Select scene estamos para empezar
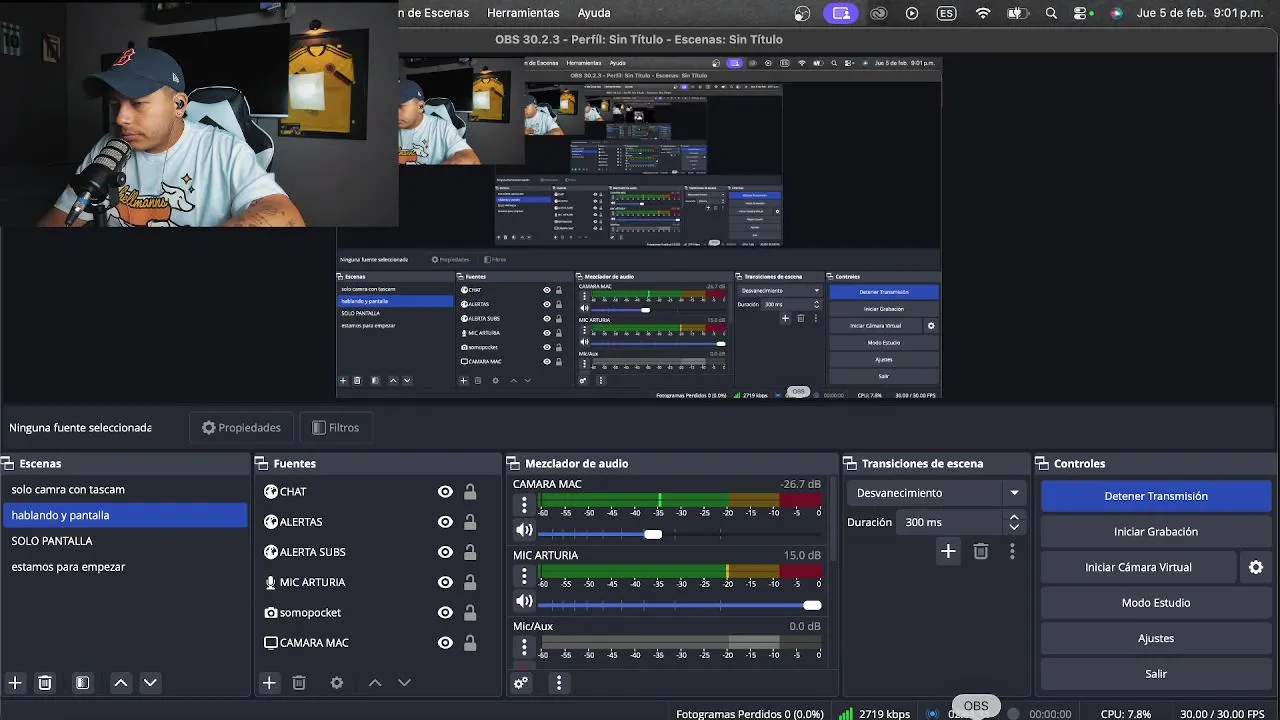Viewport: 1280px width, 720px height. pyautogui.click(x=124, y=567)
